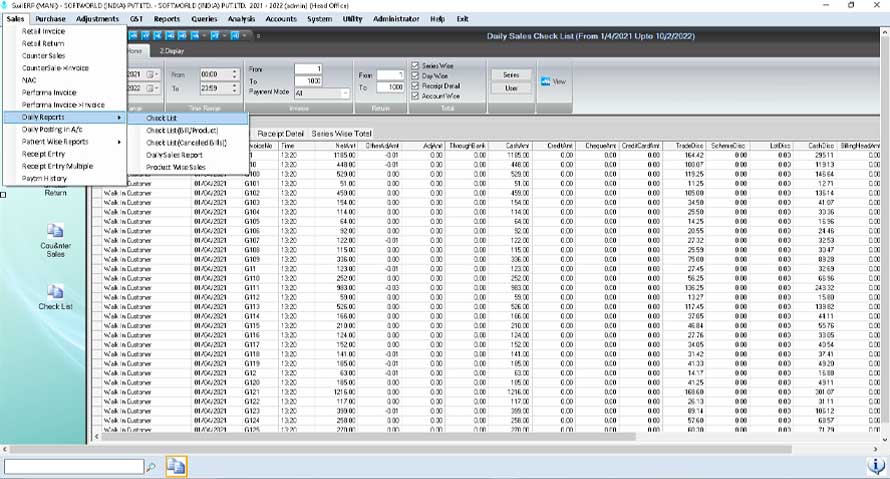Uncheck the Day Wise checkbox
890x479 pixels.
(x=415, y=75)
